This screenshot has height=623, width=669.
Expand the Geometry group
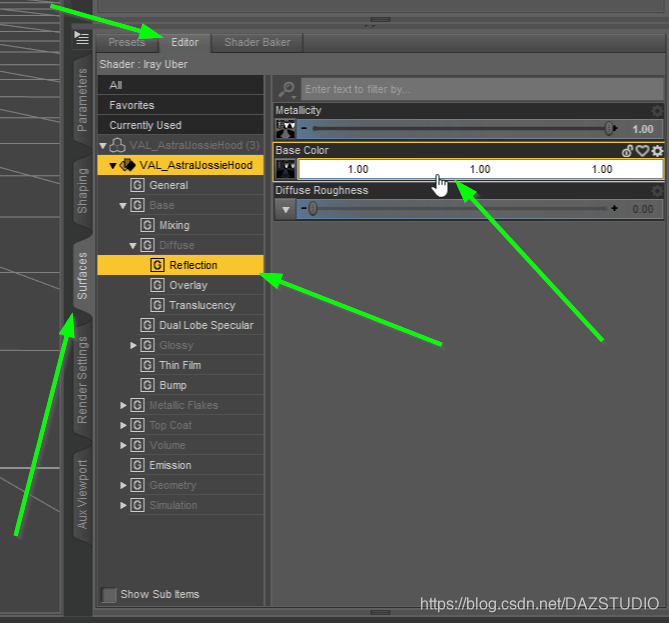pyautogui.click(x=123, y=485)
